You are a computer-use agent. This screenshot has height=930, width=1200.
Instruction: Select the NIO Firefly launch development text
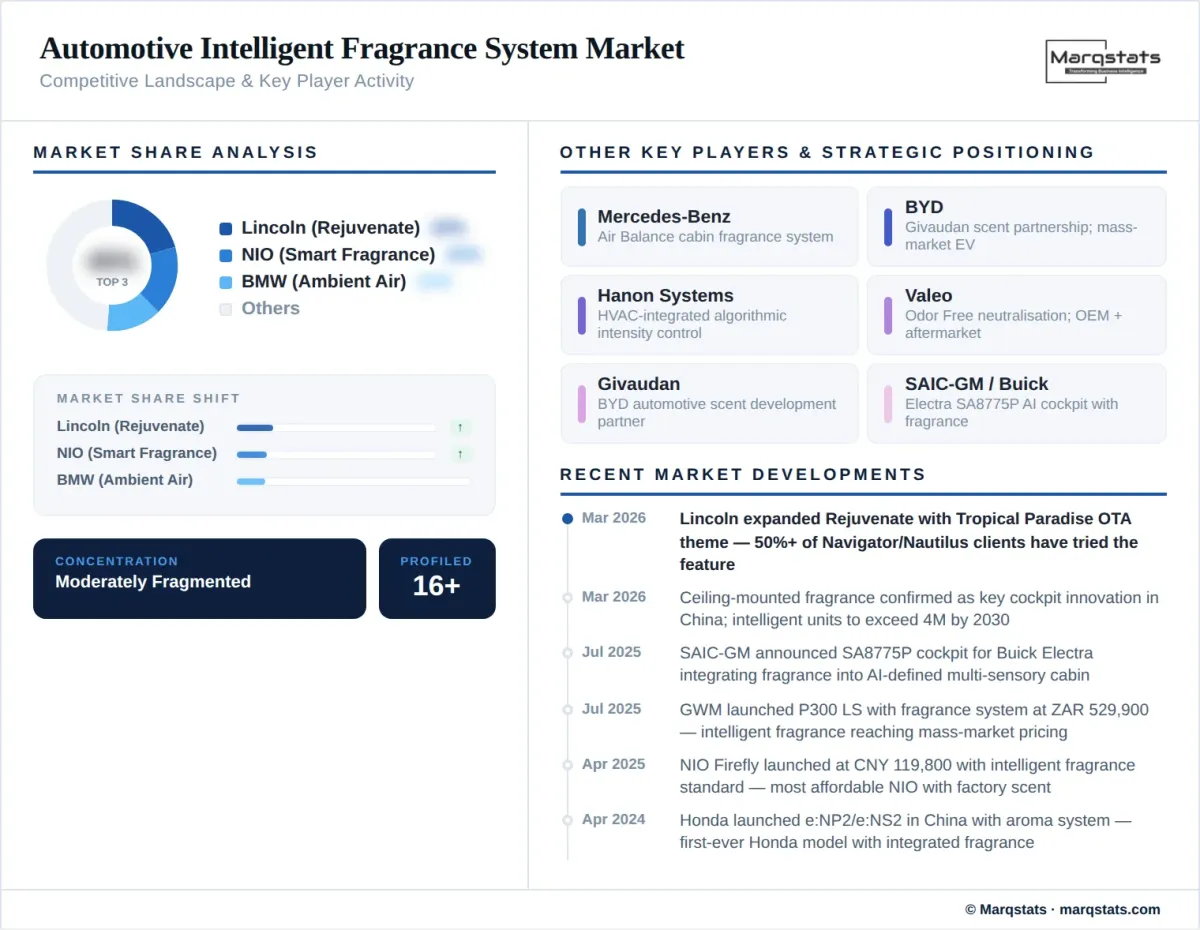point(907,776)
